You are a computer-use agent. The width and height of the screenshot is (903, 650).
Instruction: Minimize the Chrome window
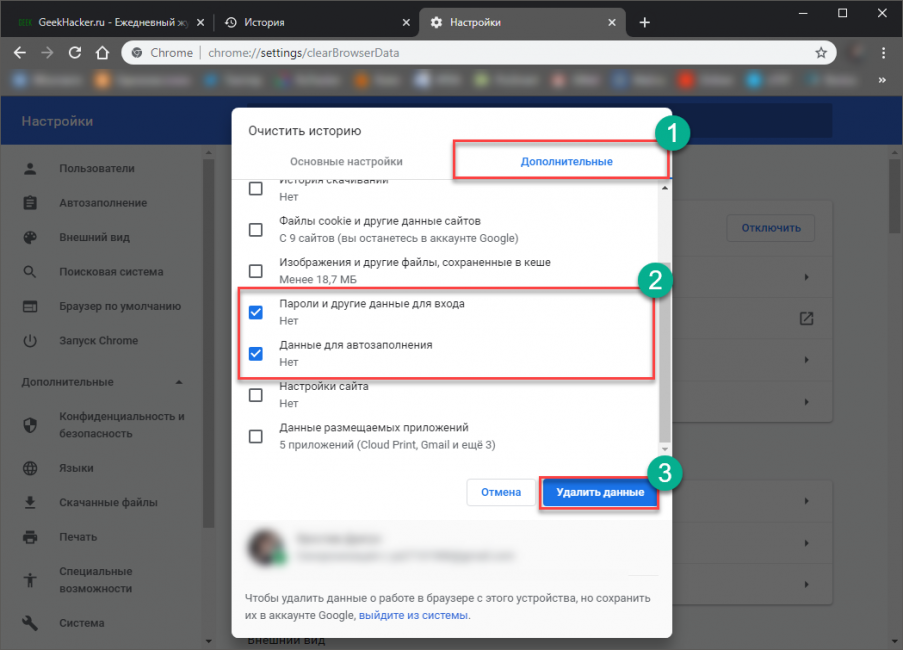pyautogui.click(x=803, y=13)
